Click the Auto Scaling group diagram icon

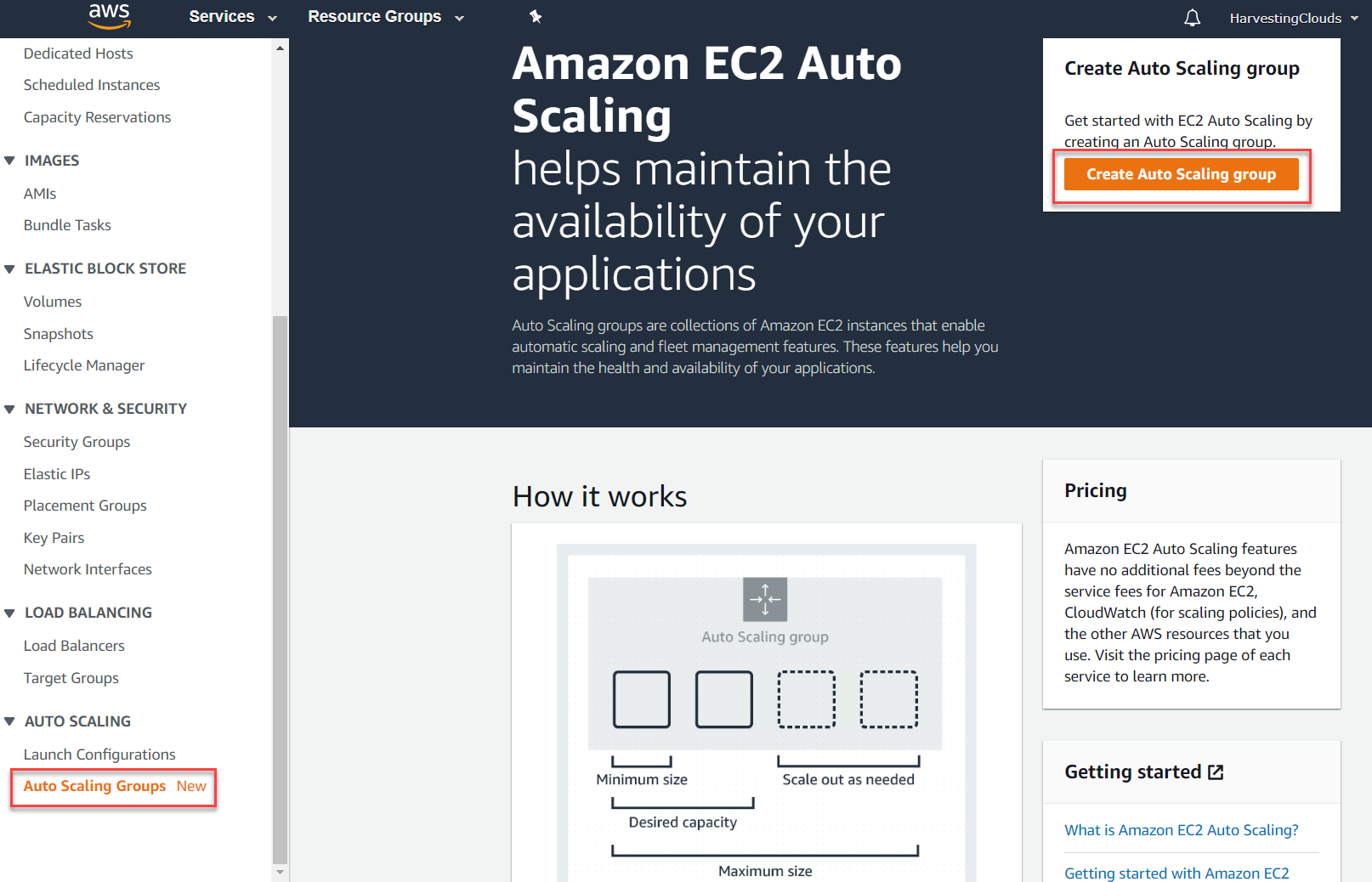pyautogui.click(x=765, y=599)
